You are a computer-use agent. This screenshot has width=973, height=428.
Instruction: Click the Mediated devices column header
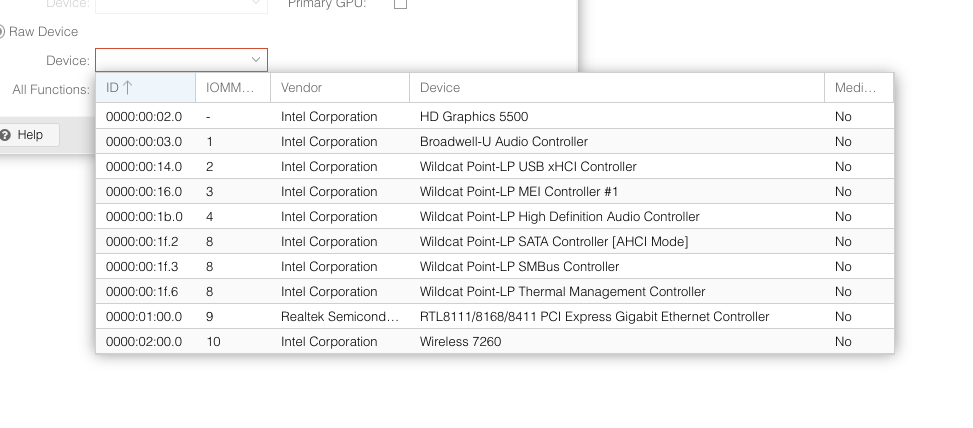pos(858,88)
